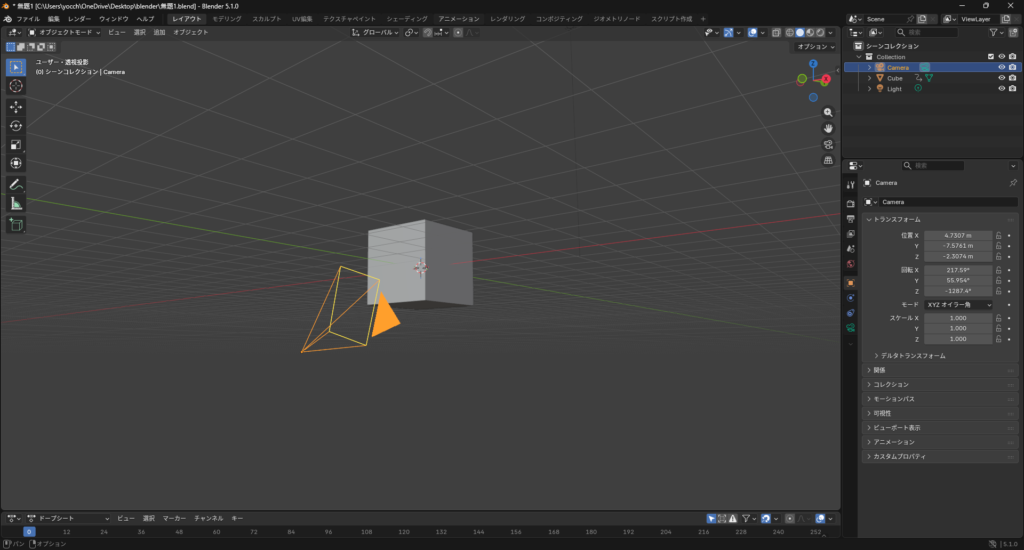Expand the Light item in the outliner
1024x550 pixels.
point(870,89)
